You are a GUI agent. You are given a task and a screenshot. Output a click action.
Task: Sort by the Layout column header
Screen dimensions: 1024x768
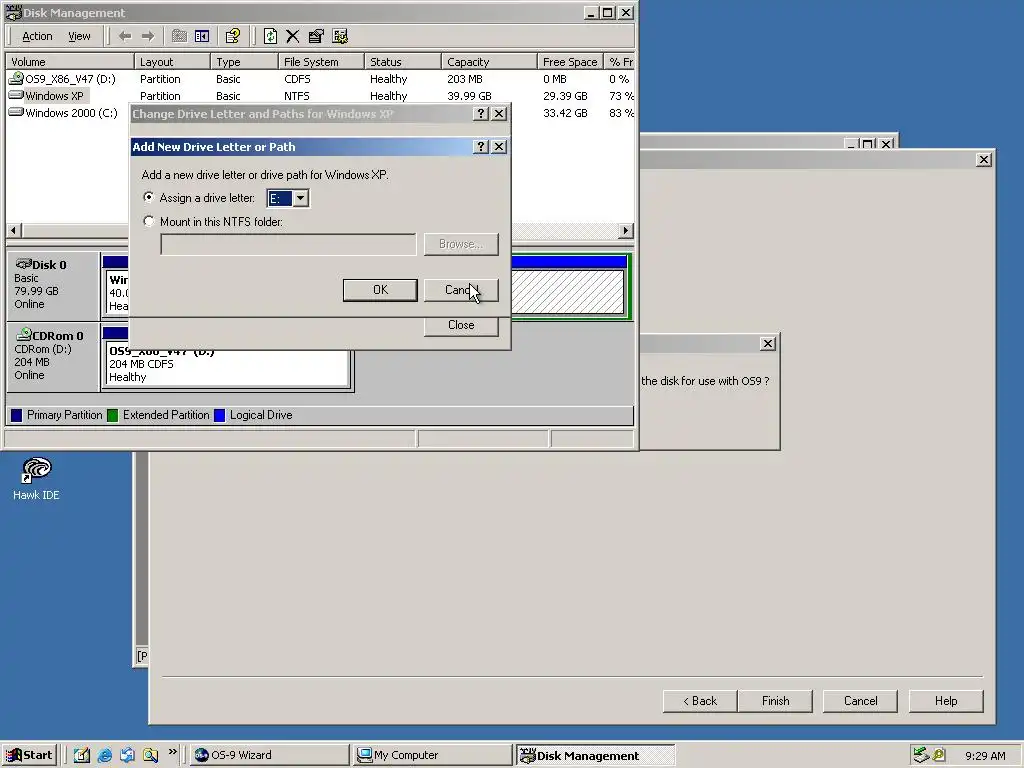pos(172,61)
